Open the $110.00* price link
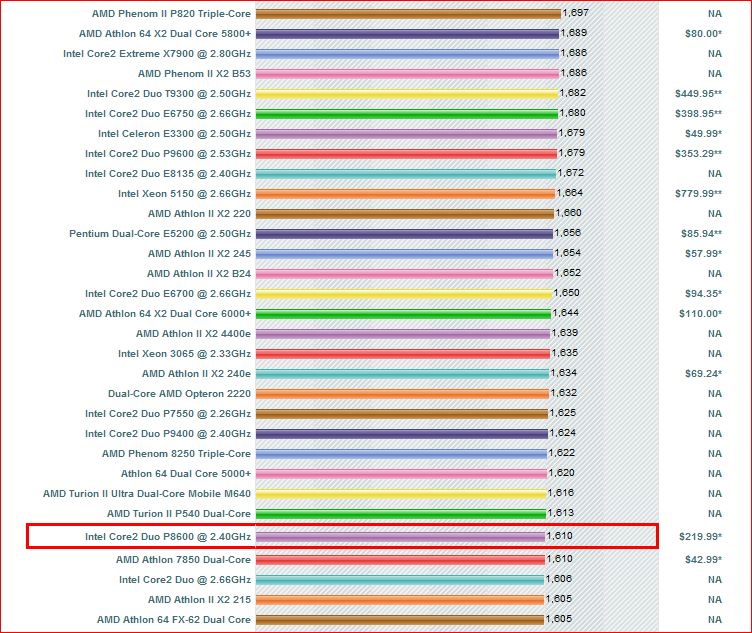Viewport: 752px width, 633px height. [701, 314]
